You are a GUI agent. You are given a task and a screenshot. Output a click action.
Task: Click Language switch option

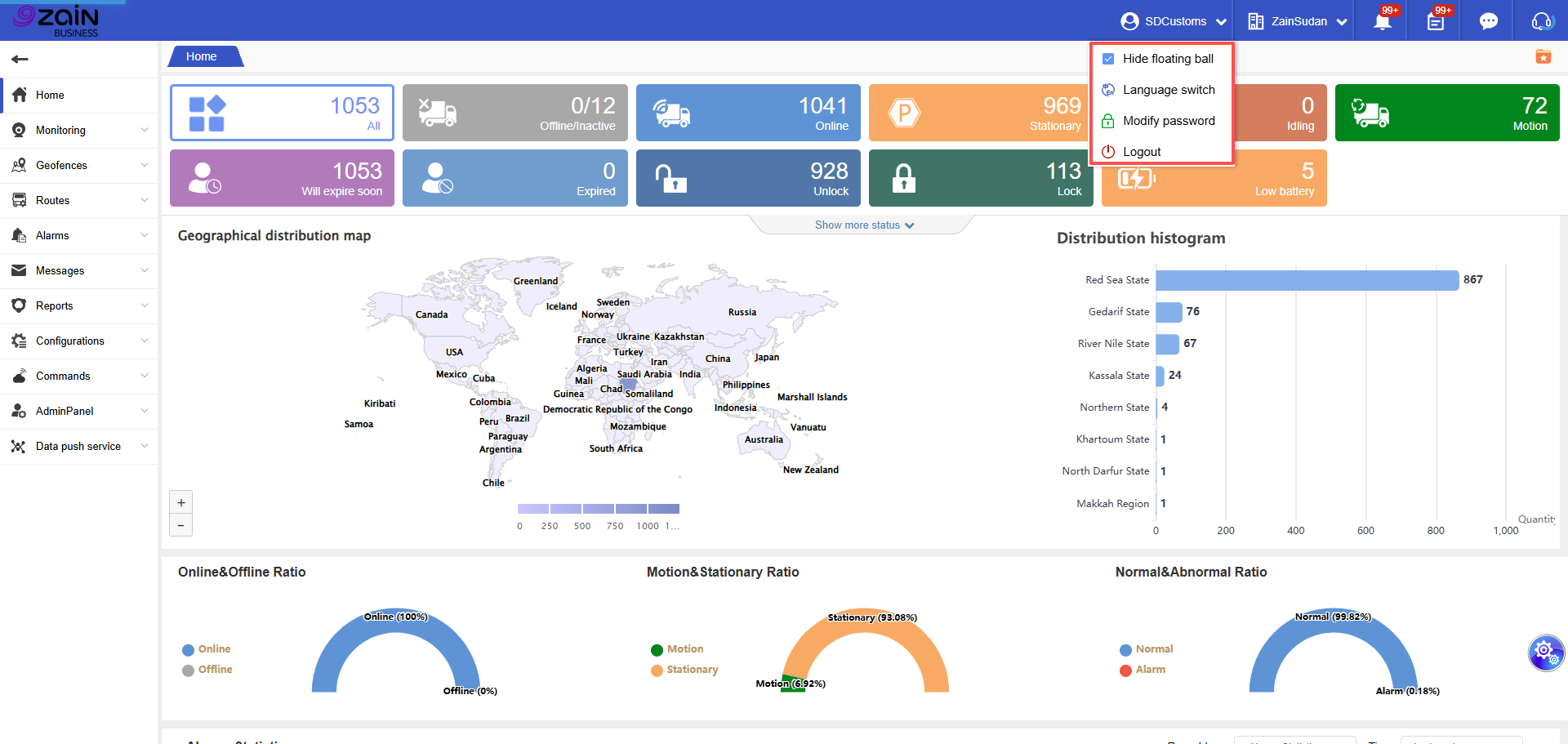[x=1168, y=90]
